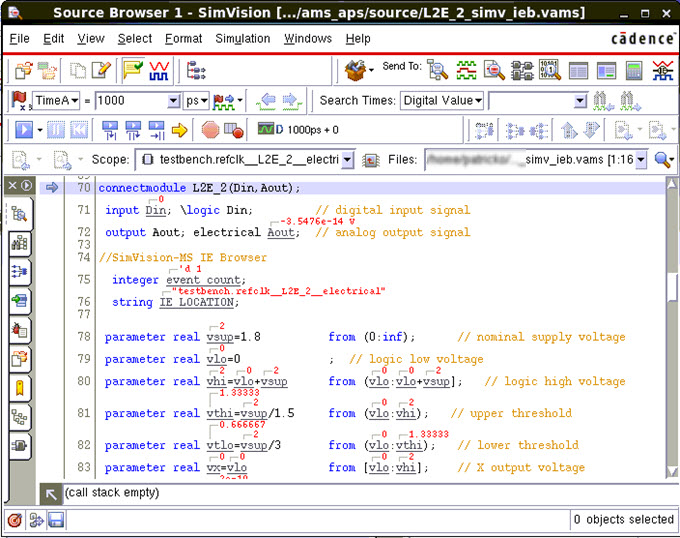Click the yellow arrow next-step icon
Screen dimensions: 680x538
[180, 130]
